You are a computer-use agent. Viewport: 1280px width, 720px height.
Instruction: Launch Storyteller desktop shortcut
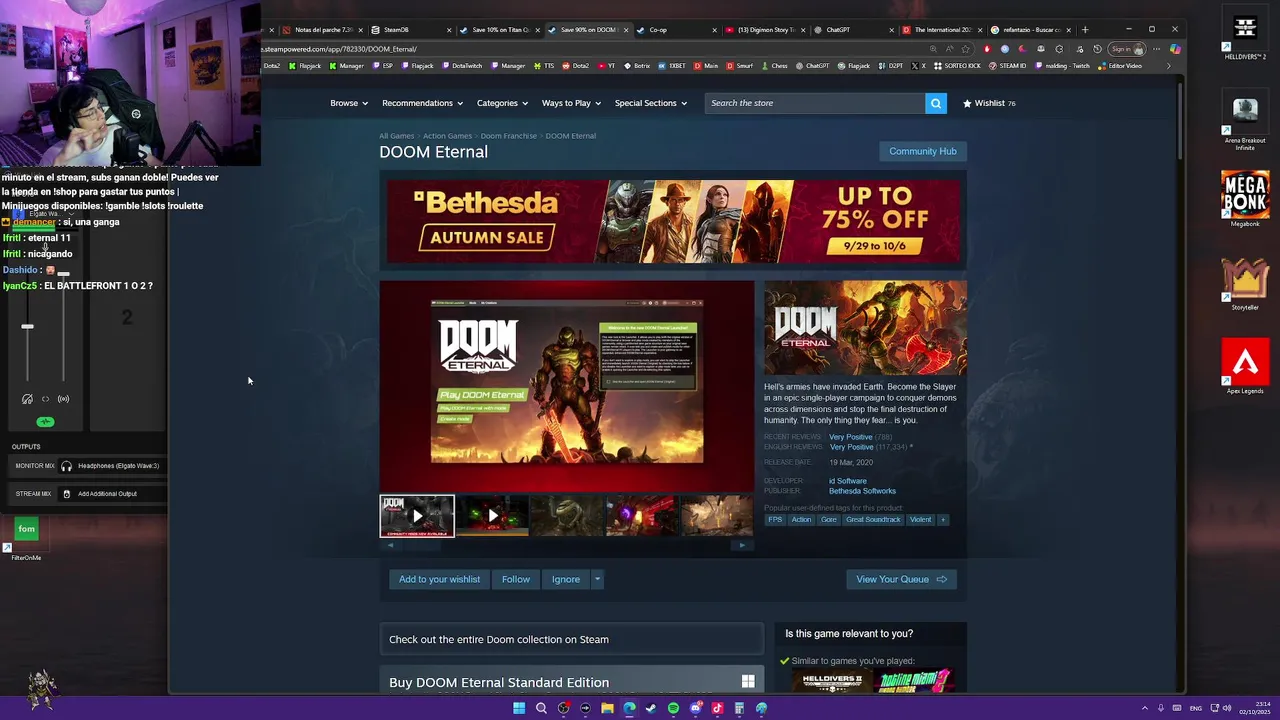(1245, 284)
